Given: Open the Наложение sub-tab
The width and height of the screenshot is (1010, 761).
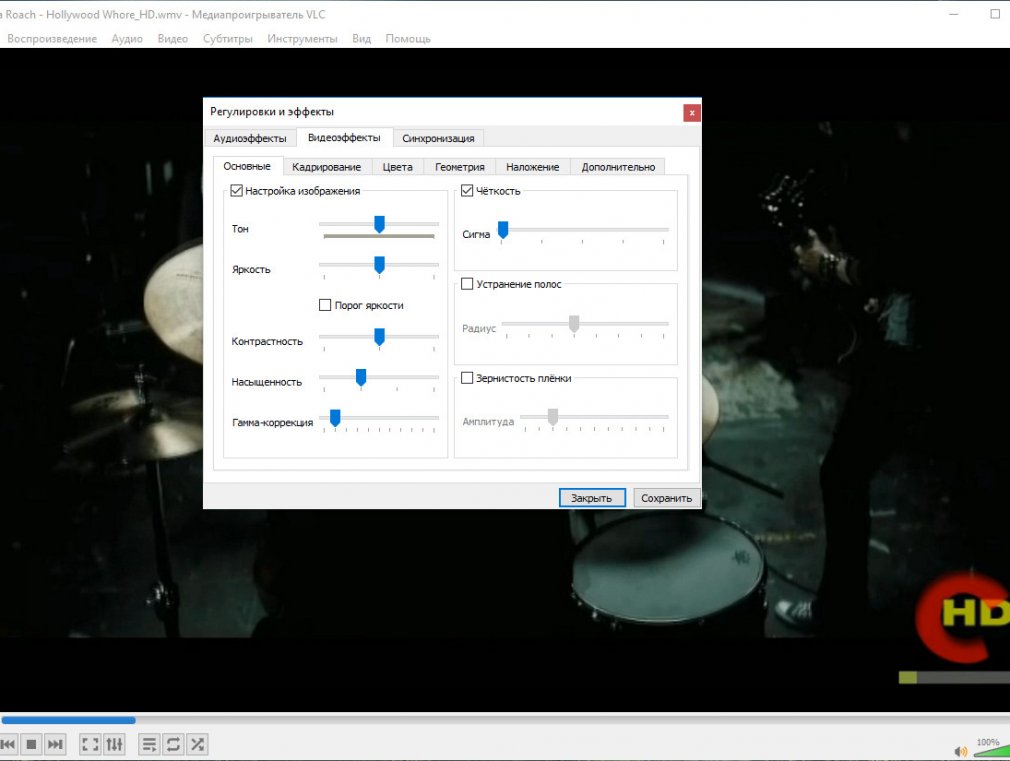Looking at the screenshot, I should point(533,167).
